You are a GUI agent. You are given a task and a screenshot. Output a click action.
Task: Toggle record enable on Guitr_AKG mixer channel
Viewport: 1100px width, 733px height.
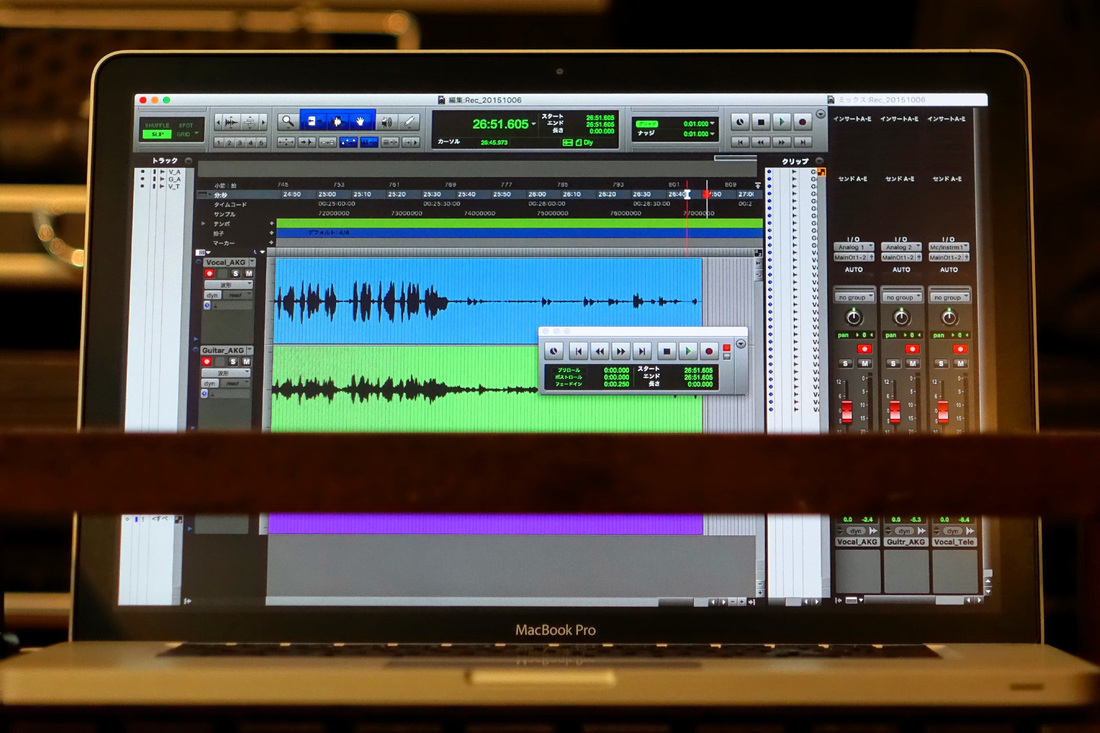[912, 349]
